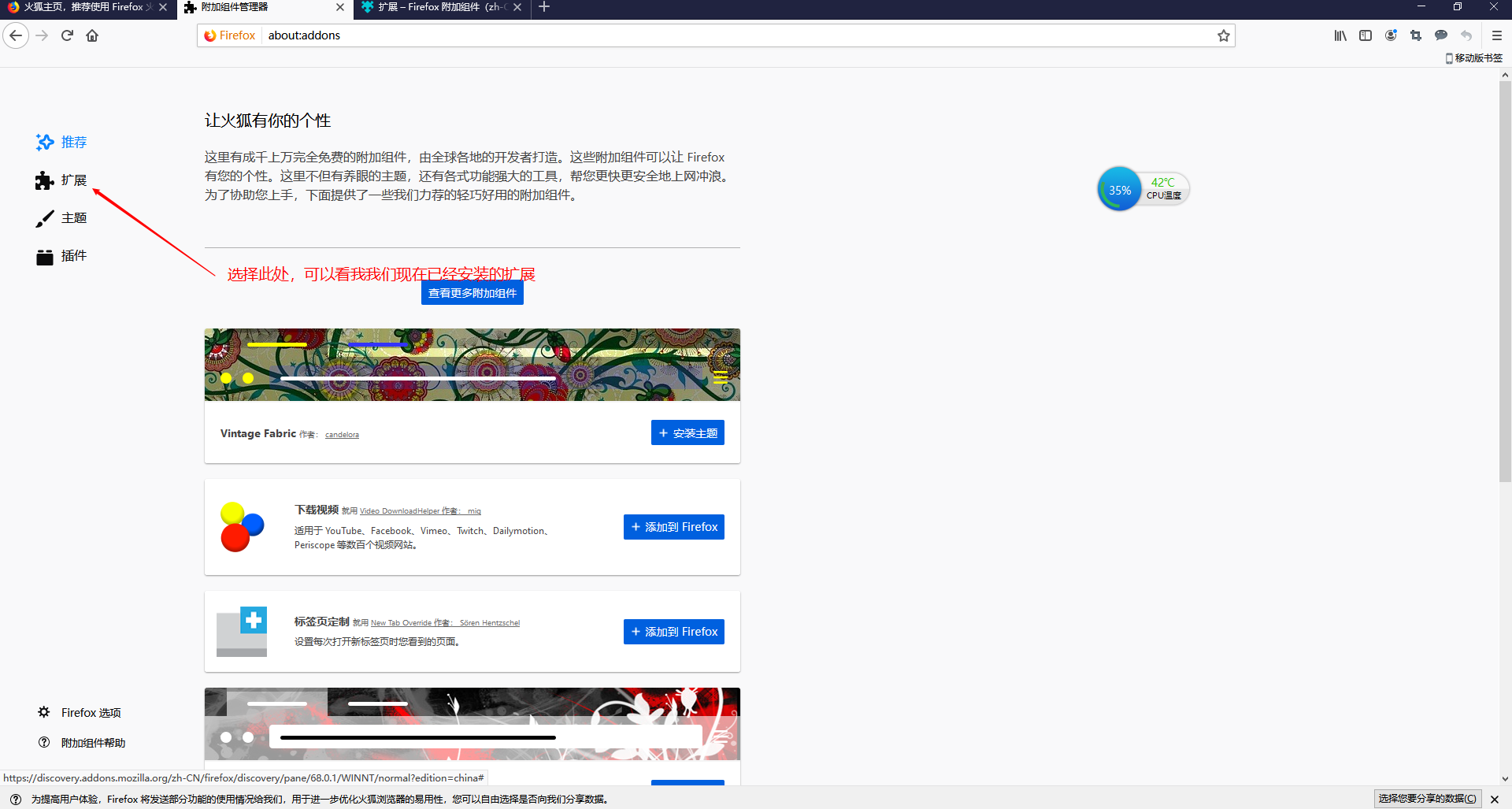Open the chat bubble toolbar icon
Image resolution: width=1512 pixels, height=809 pixels.
click(x=1441, y=35)
